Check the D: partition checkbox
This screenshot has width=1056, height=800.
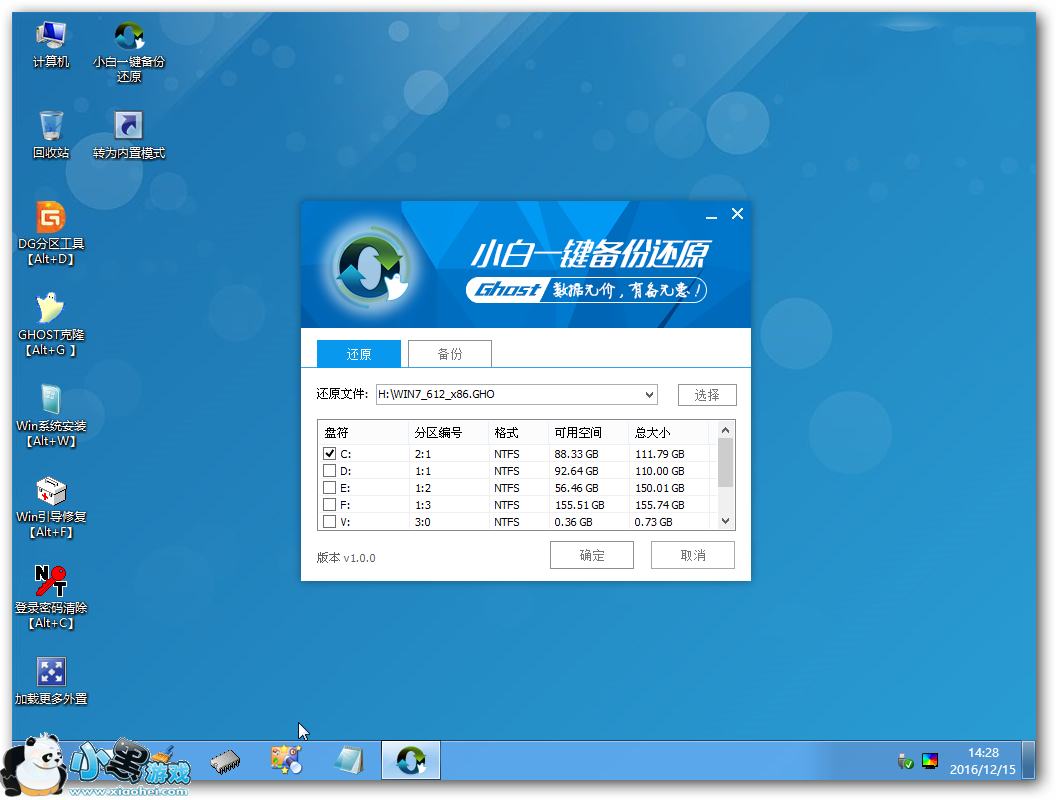click(x=330, y=470)
